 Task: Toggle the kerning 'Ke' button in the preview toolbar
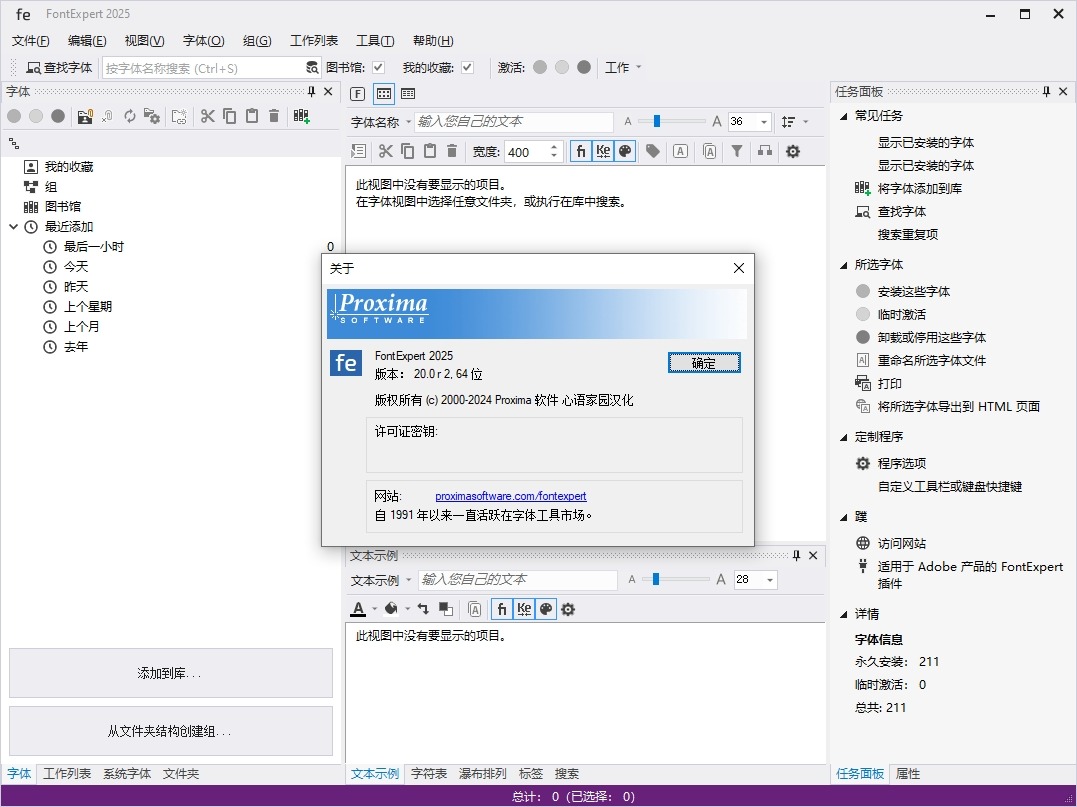[x=603, y=151]
